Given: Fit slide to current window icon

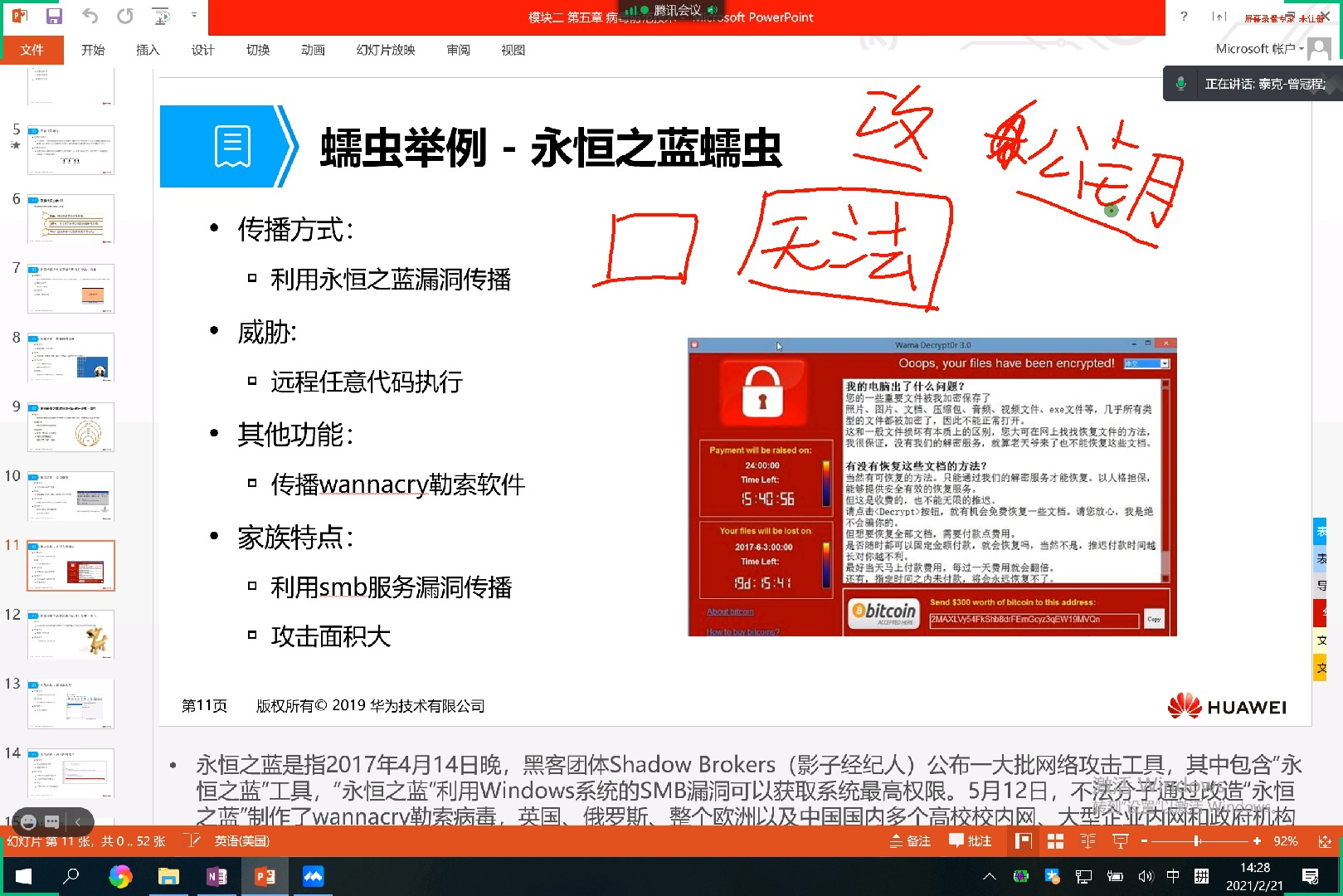Looking at the screenshot, I should point(1325,841).
